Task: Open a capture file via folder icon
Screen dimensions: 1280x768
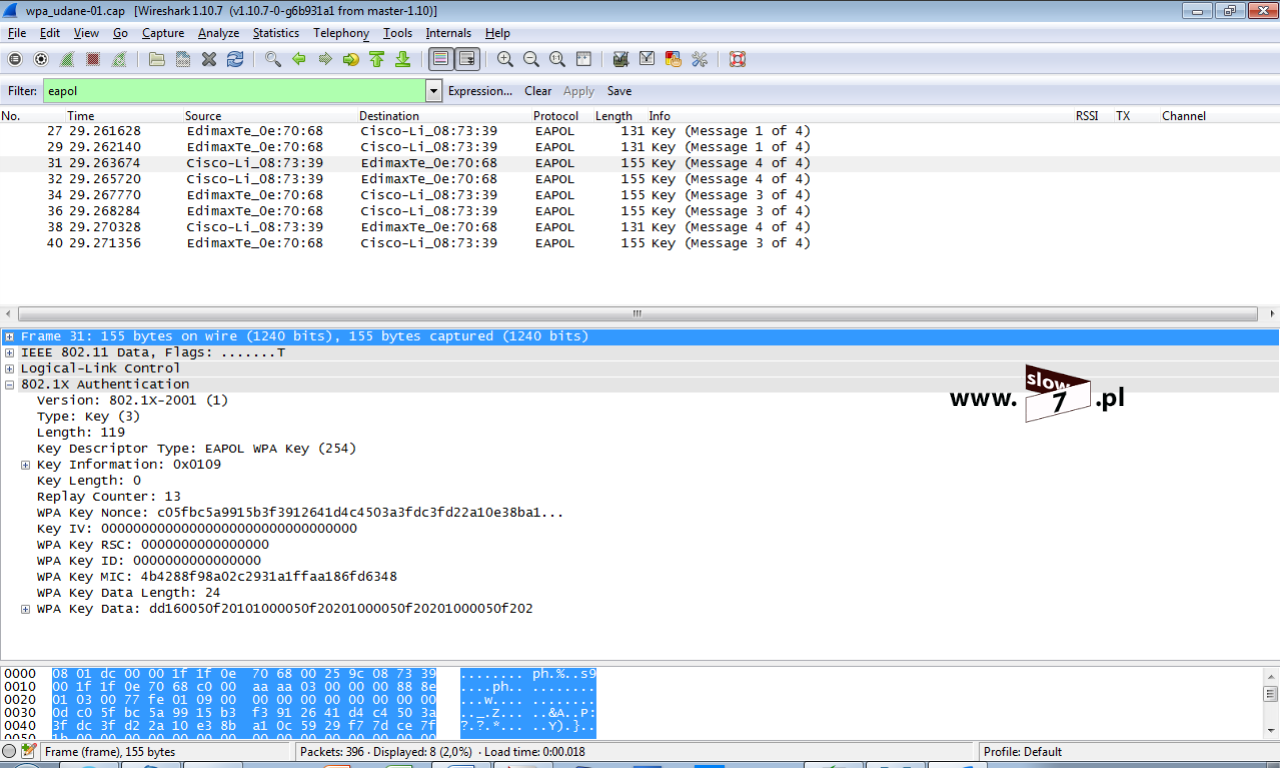Action: 157,59
